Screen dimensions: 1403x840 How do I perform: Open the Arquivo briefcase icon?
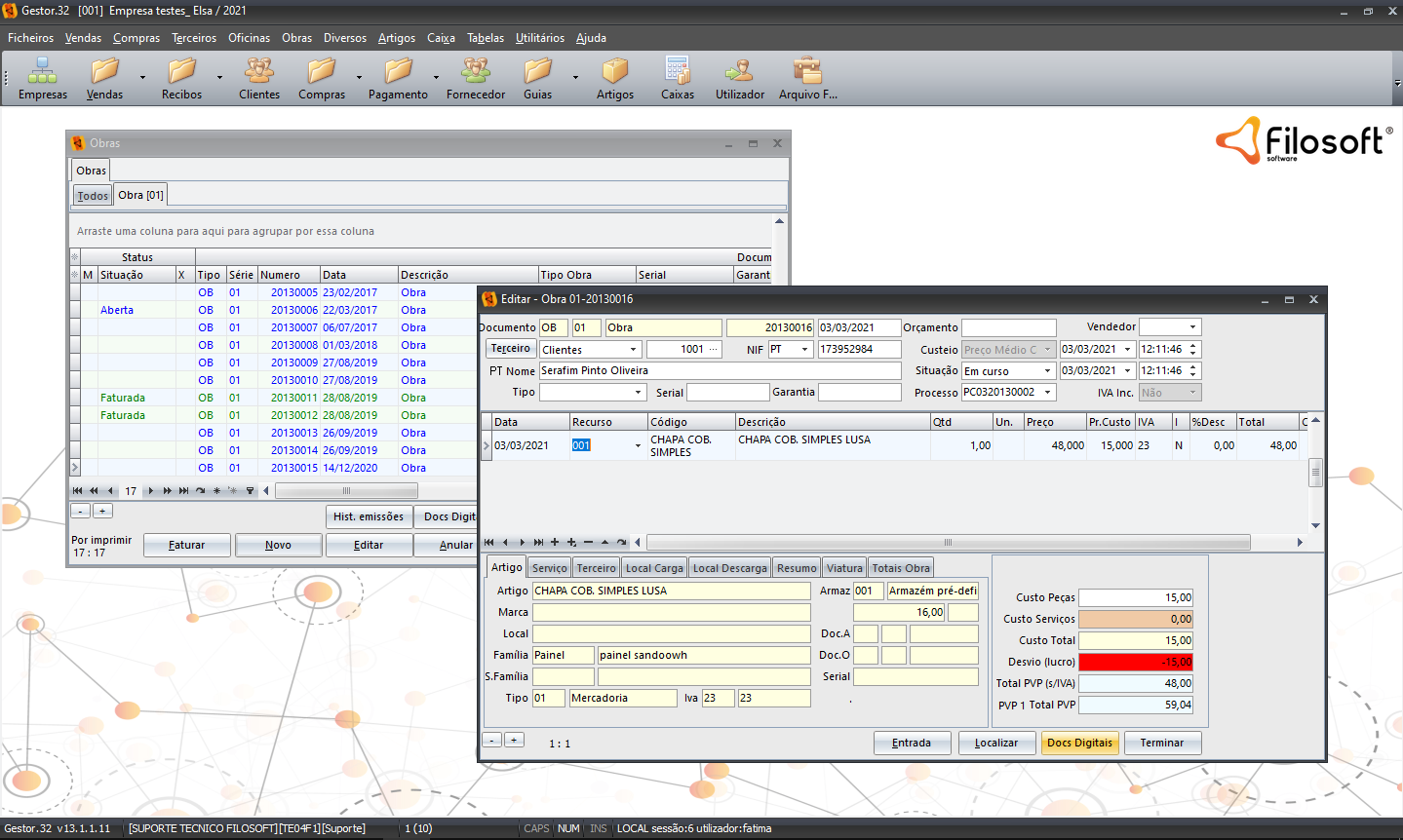point(806,71)
